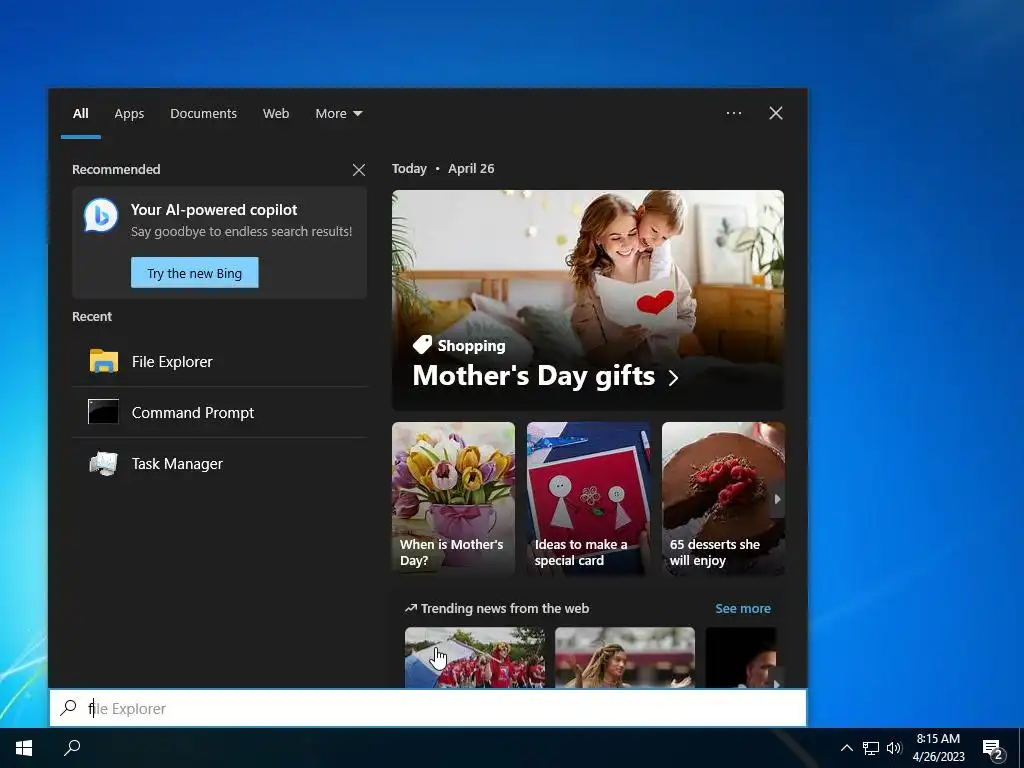The width and height of the screenshot is (1024, 768).
Task: Click the magnifier icon in the search box
Action: click(x=68, y=708)
